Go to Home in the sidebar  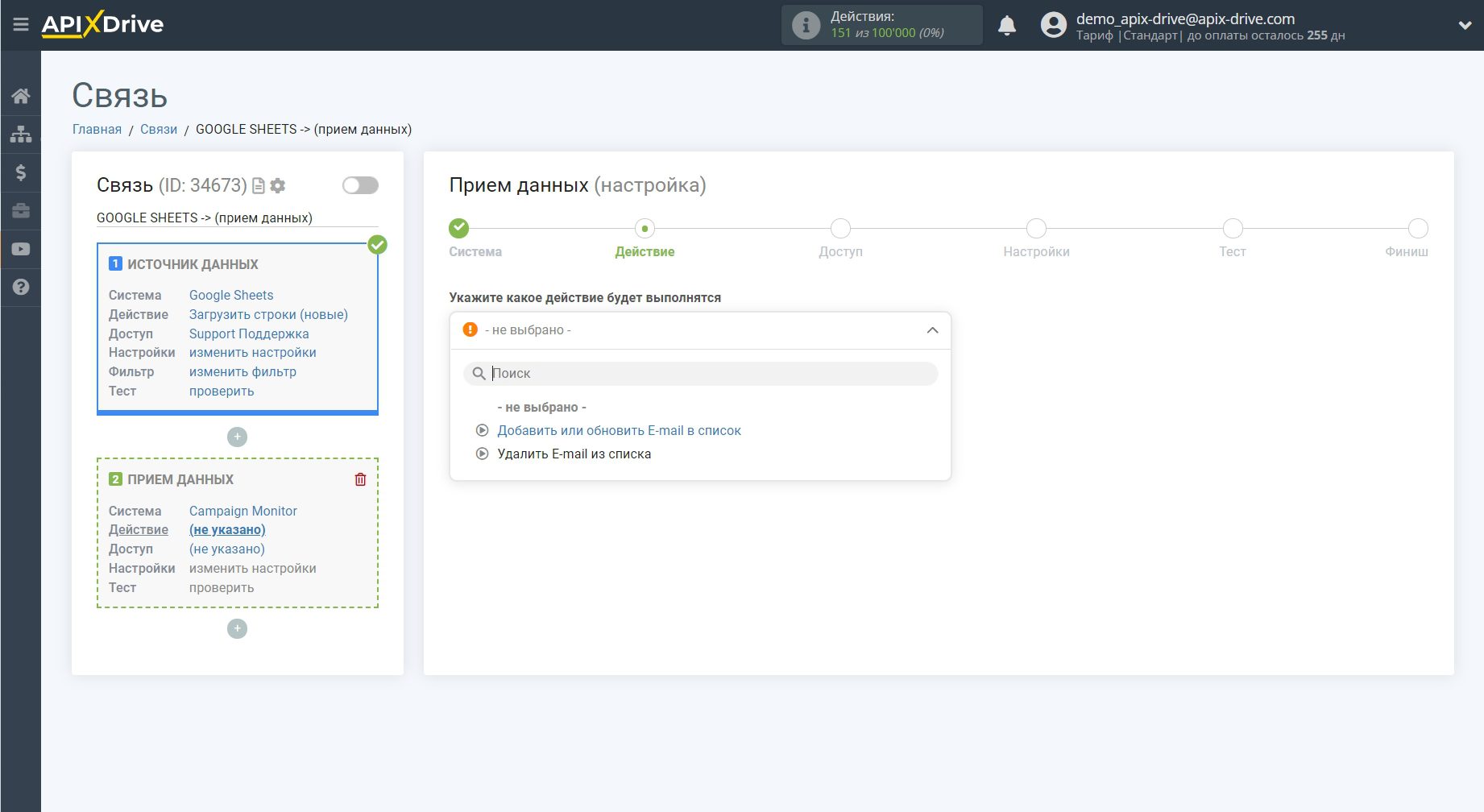(x=21, y=96)
